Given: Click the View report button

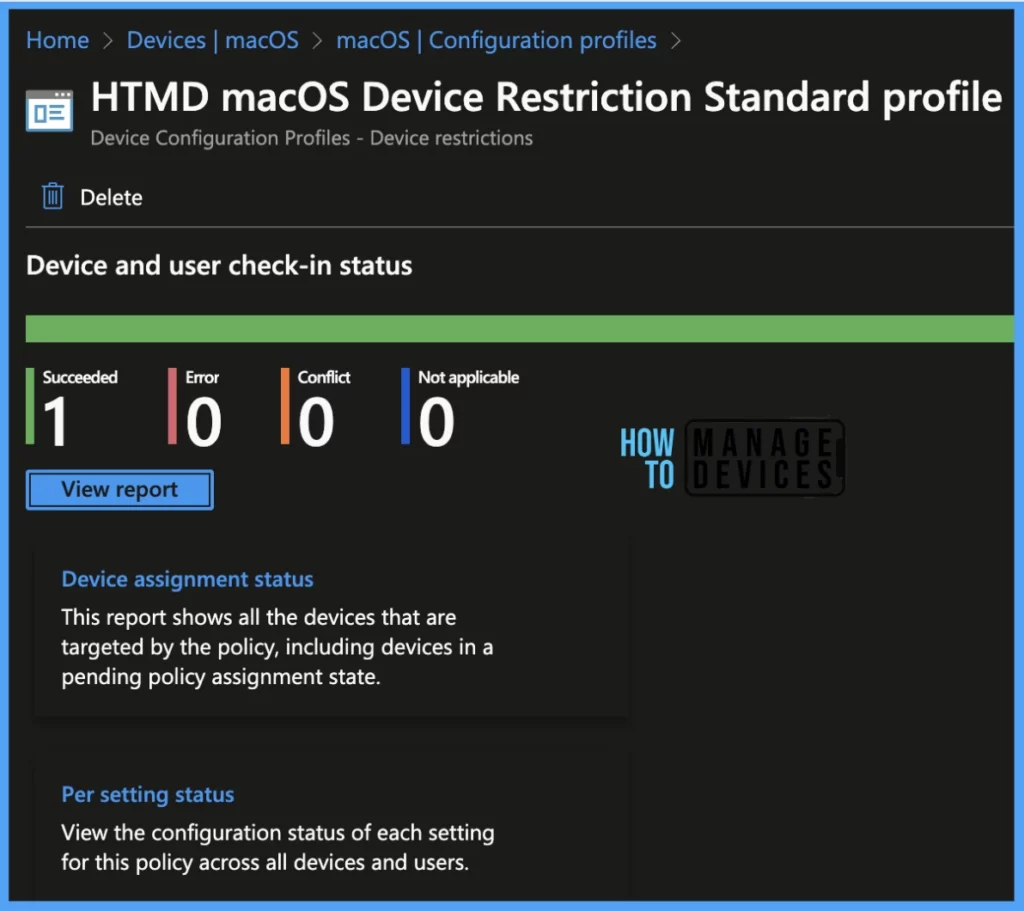Looking at the screenshot, I should coord(120,489).
